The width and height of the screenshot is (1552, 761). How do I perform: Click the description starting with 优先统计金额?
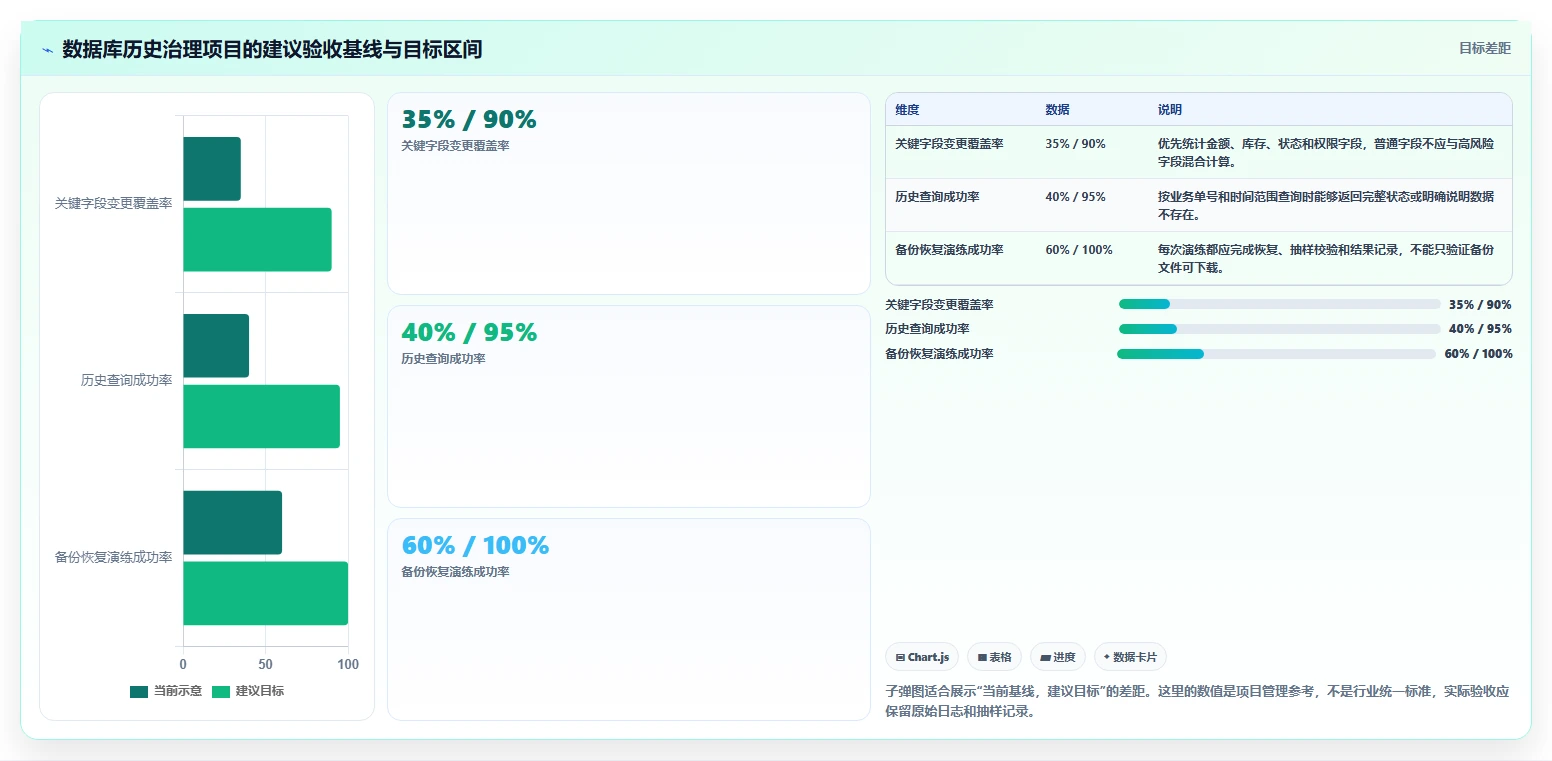tap(1326, 152)
